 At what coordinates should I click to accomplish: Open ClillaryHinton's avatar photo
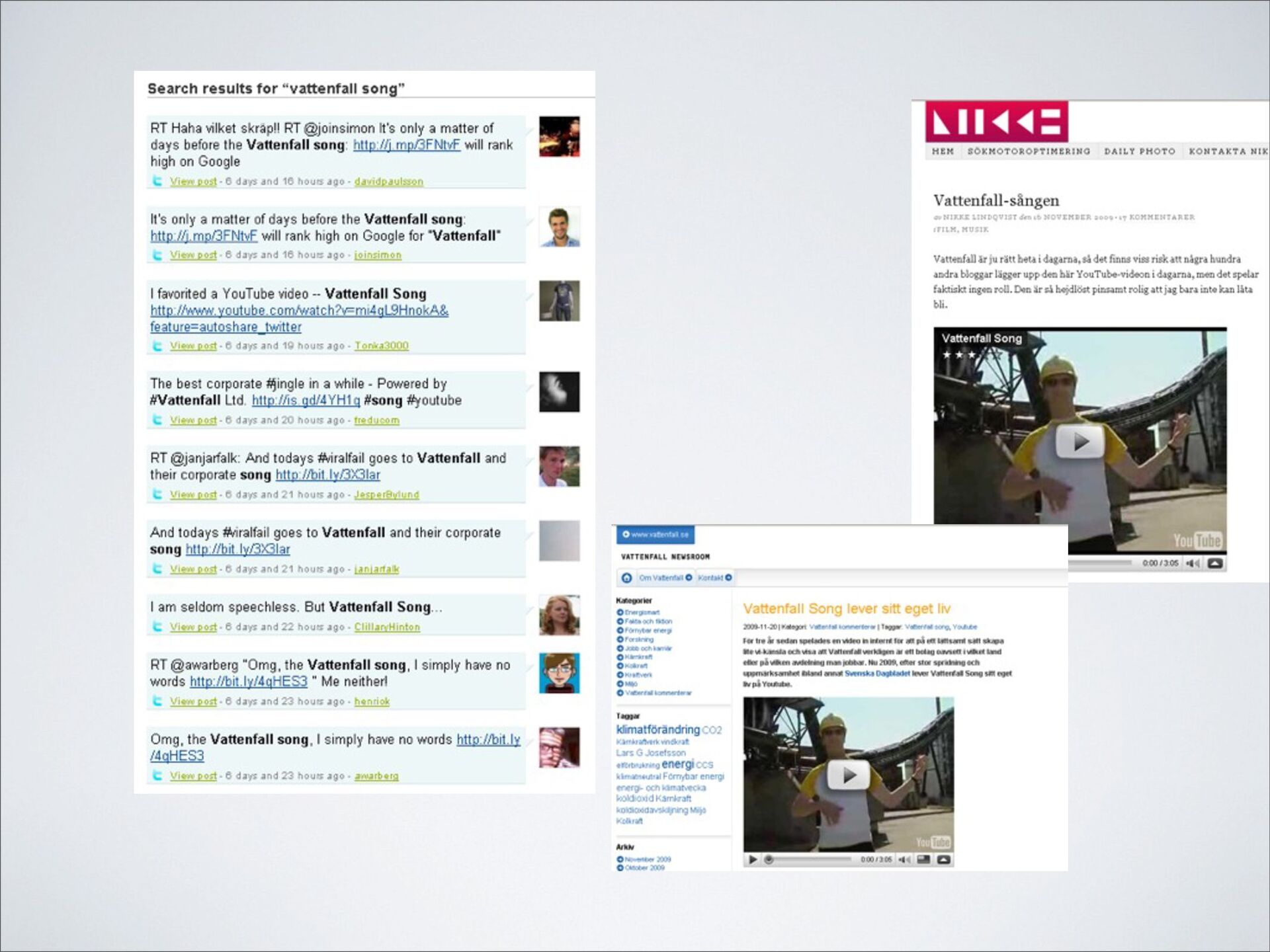pos(559,615)
